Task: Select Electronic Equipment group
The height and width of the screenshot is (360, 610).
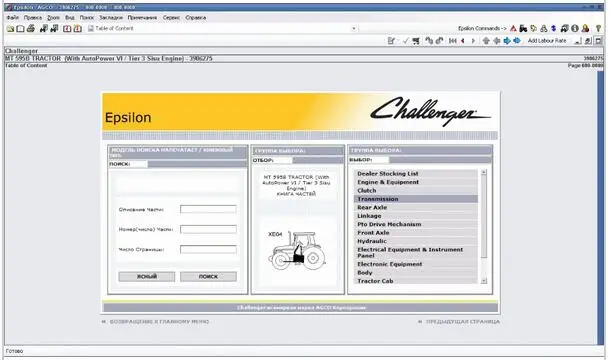Action: (x=415, y=264)
